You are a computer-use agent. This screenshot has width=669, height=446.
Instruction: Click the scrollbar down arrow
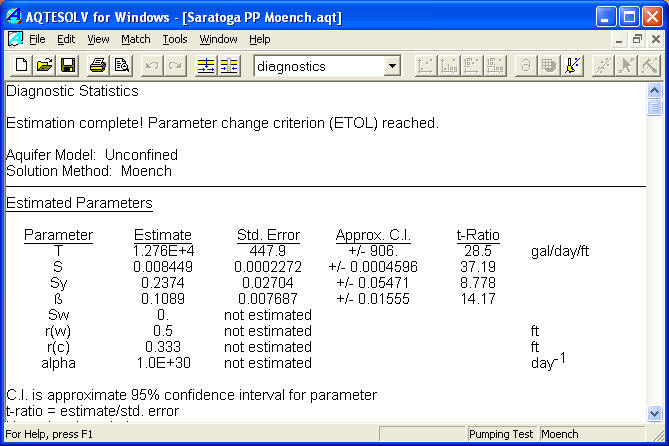pyautogui.click(x=654, y=413)
